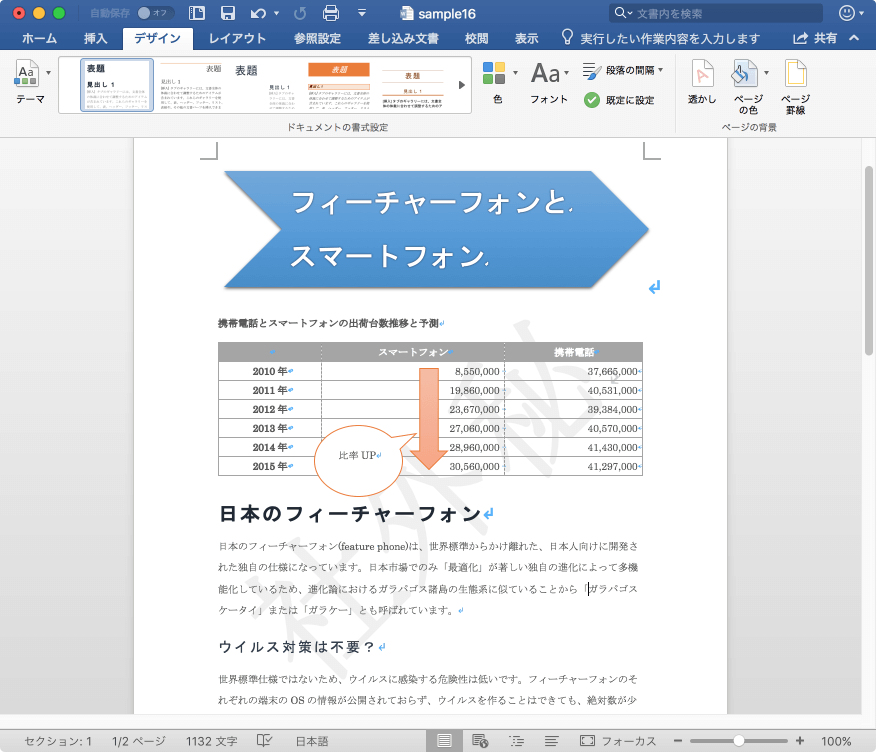Click heading ウイルス対策は不要？
Viewport: 876px width, 752px height.
point(296,647)
